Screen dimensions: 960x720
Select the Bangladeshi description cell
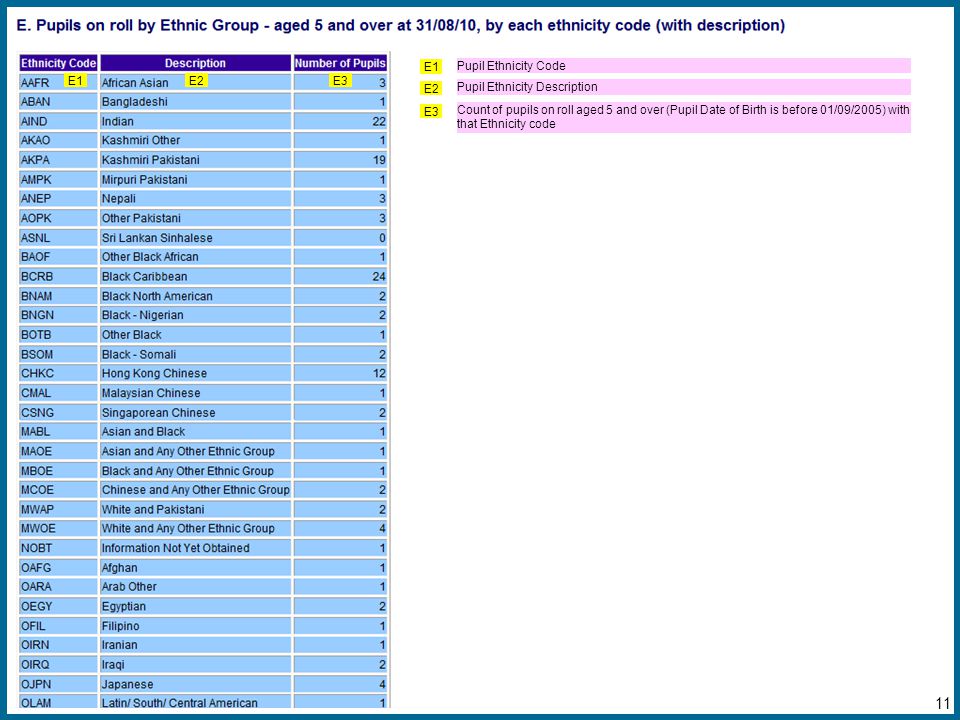[x=195, y=102]
